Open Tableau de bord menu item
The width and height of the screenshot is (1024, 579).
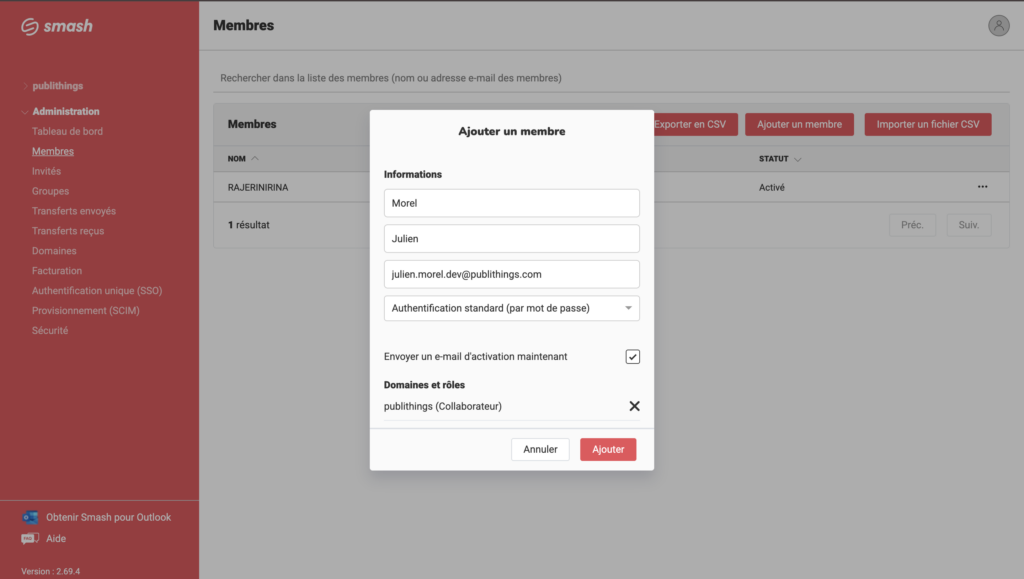pyautogui.click(x=67, y=131)
